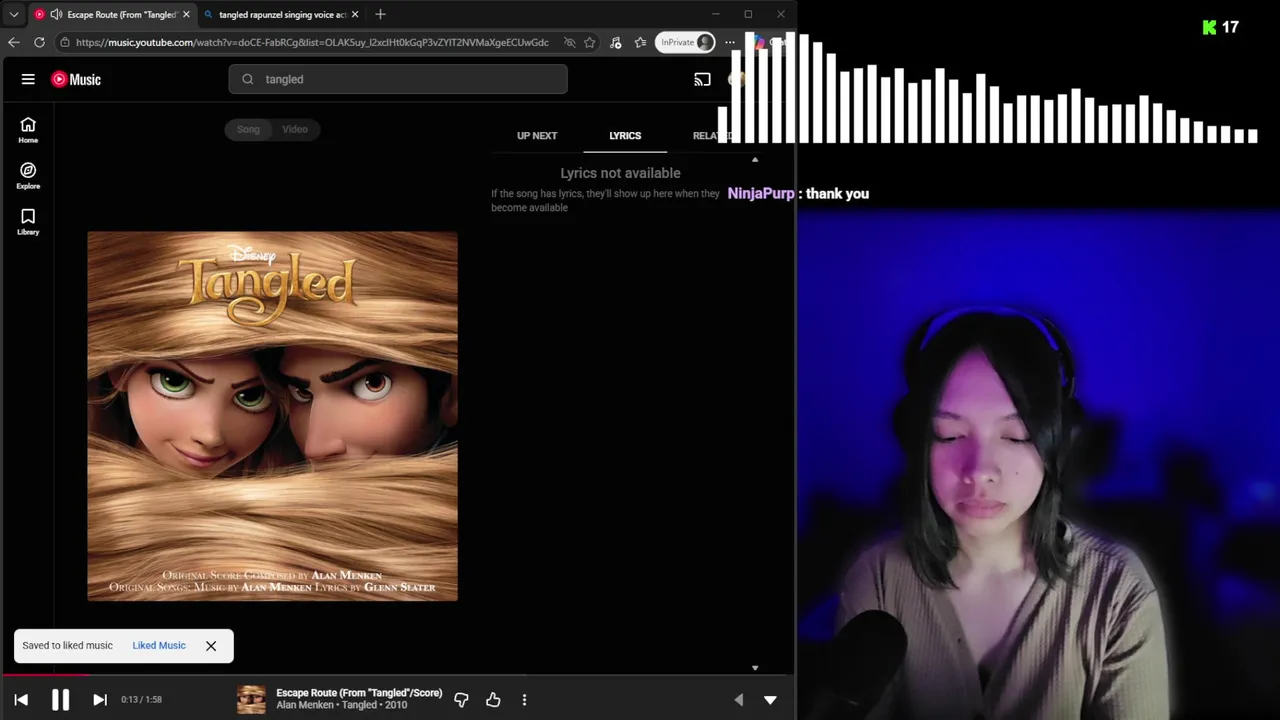This screenshot has width=1280, height=720.
Task: Click the small album thumbnail in player bar
Action: (251, 700)
